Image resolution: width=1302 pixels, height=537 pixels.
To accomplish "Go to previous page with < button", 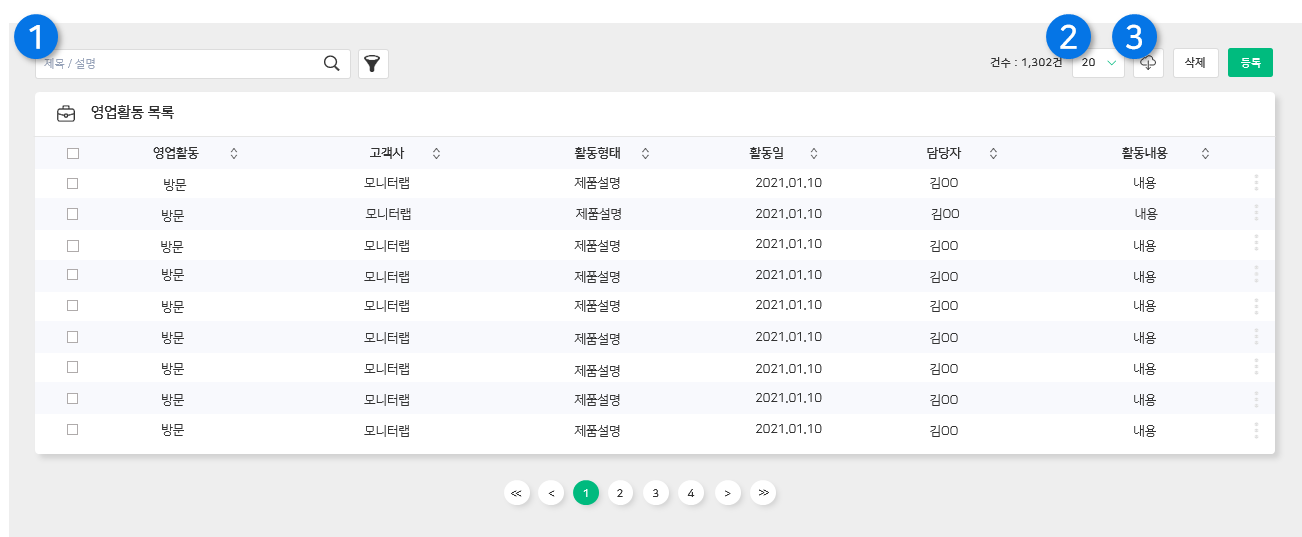I will tap(550, 492).
